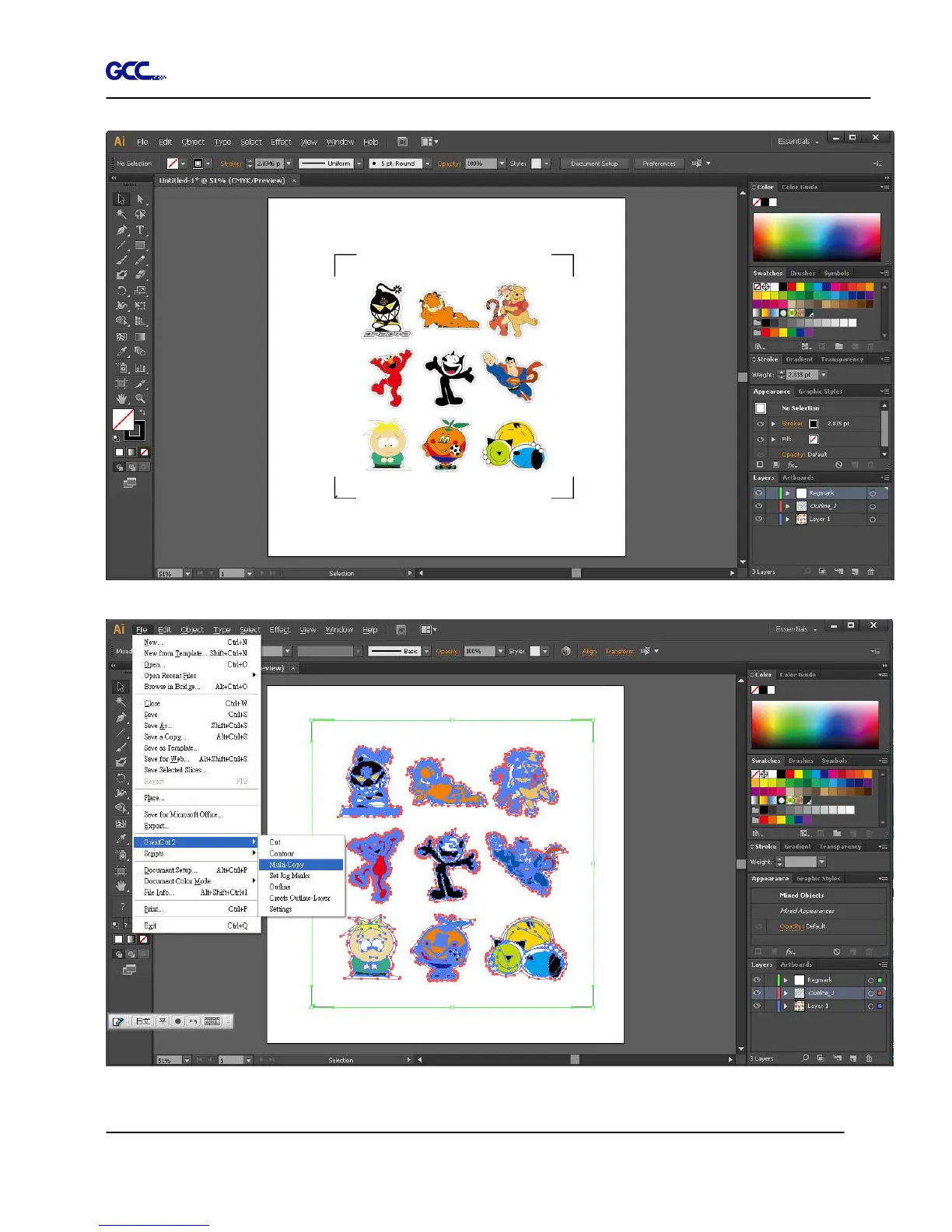Image resolution: width=952 pixels, height=1232 pixels.
Task: Open stroke weight dropdown in upper control bar
Action: 289,163
